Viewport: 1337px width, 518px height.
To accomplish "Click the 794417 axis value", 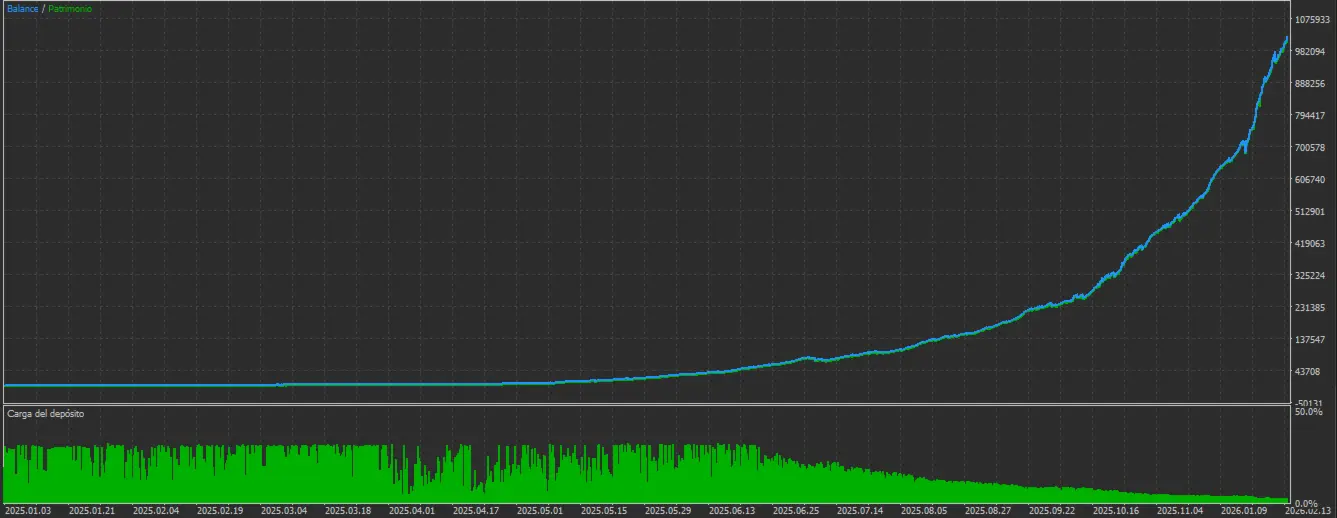I will tap(1311, 116).
